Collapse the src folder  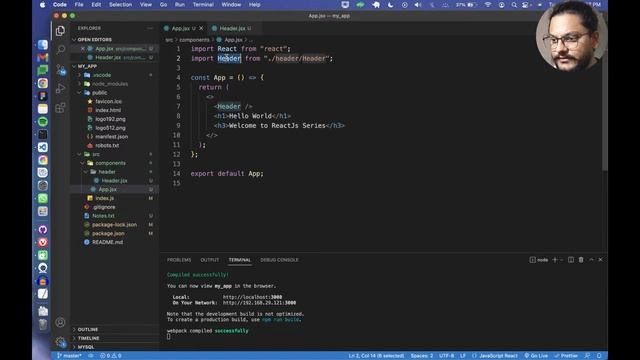point(96,154)
